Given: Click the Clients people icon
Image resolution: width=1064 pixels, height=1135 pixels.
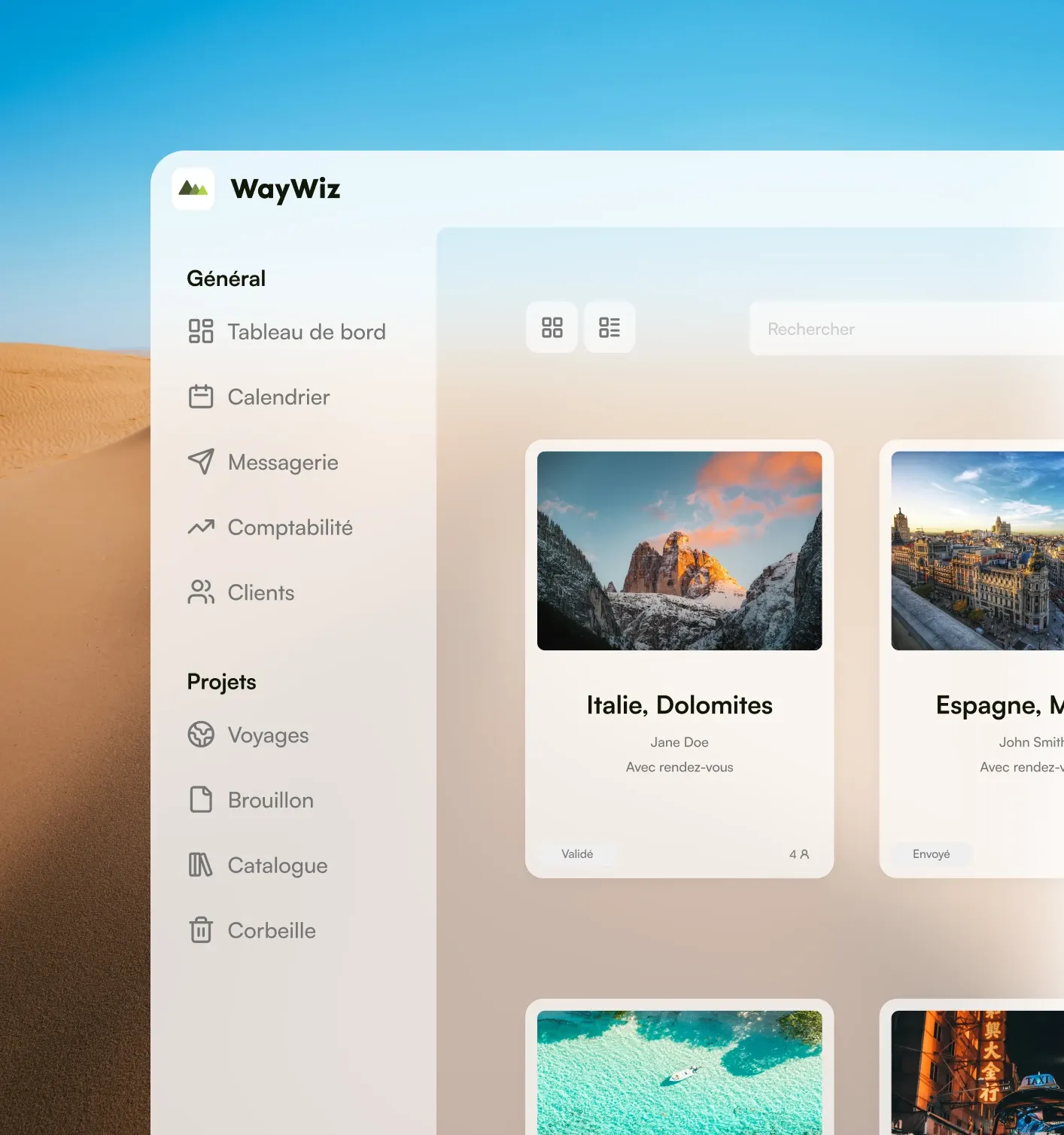Looking at the screenshot, I should 201,592.
